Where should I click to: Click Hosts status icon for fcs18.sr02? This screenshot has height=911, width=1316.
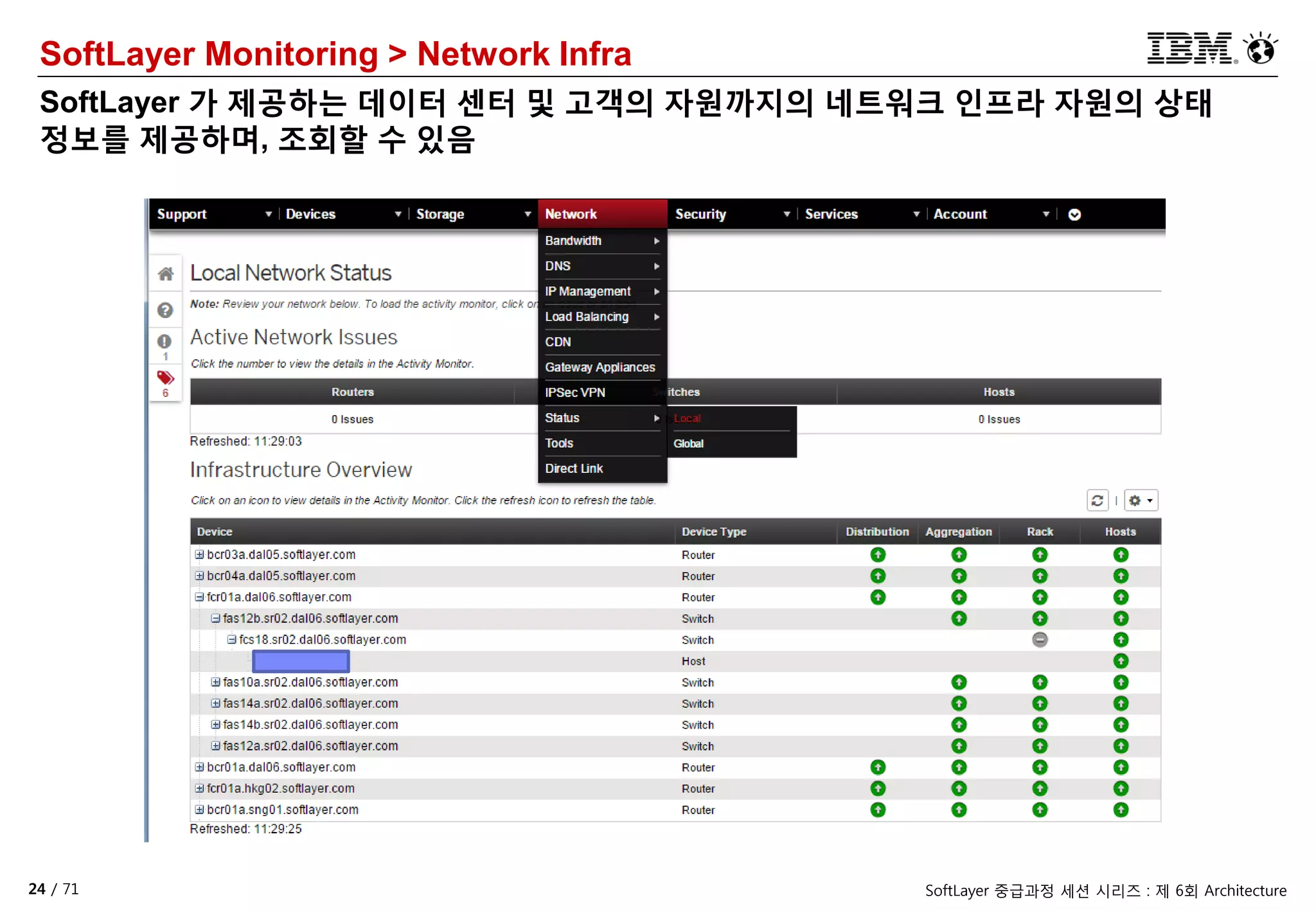point(1121,640)
